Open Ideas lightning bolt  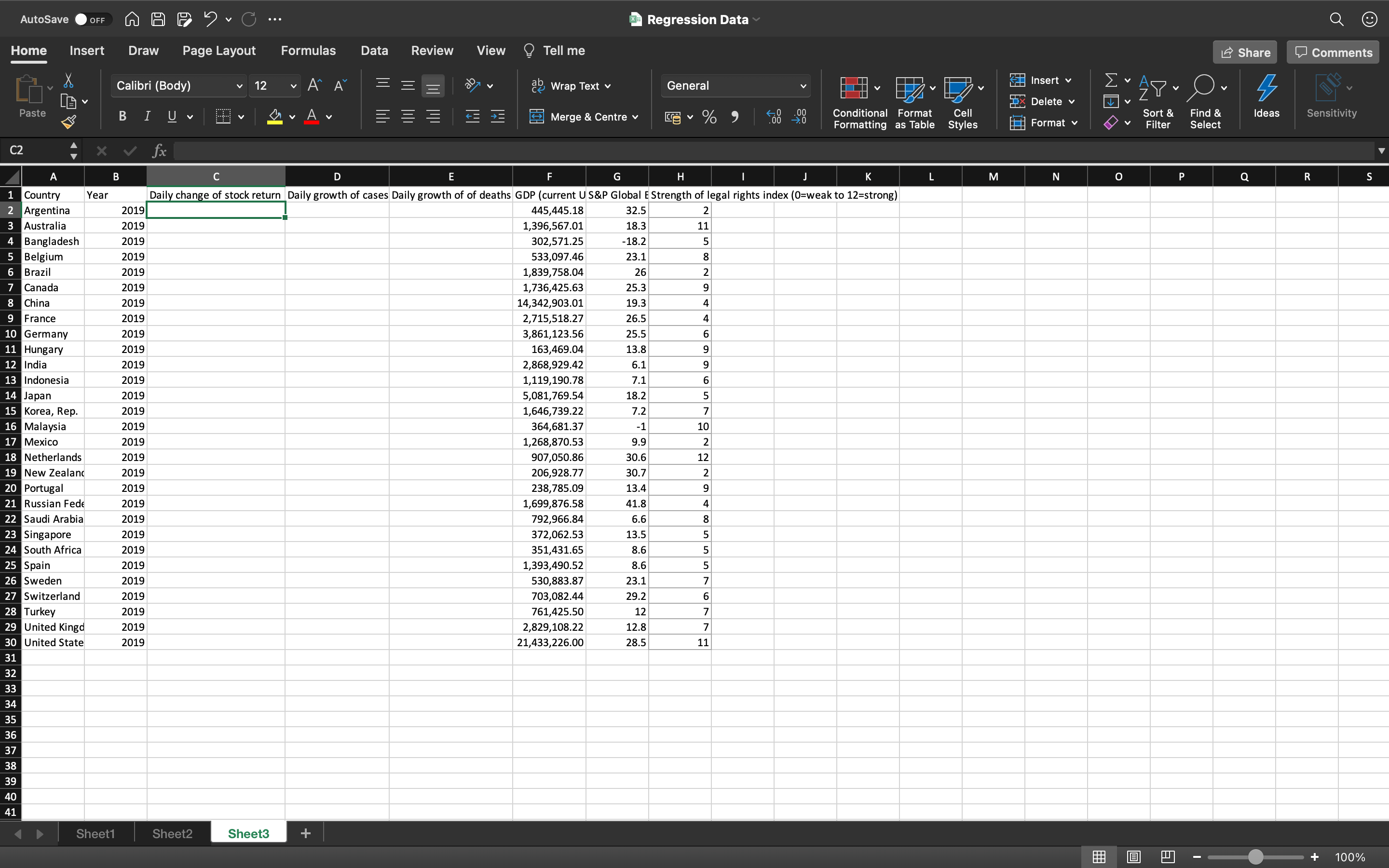click(x=1266, y=96)
